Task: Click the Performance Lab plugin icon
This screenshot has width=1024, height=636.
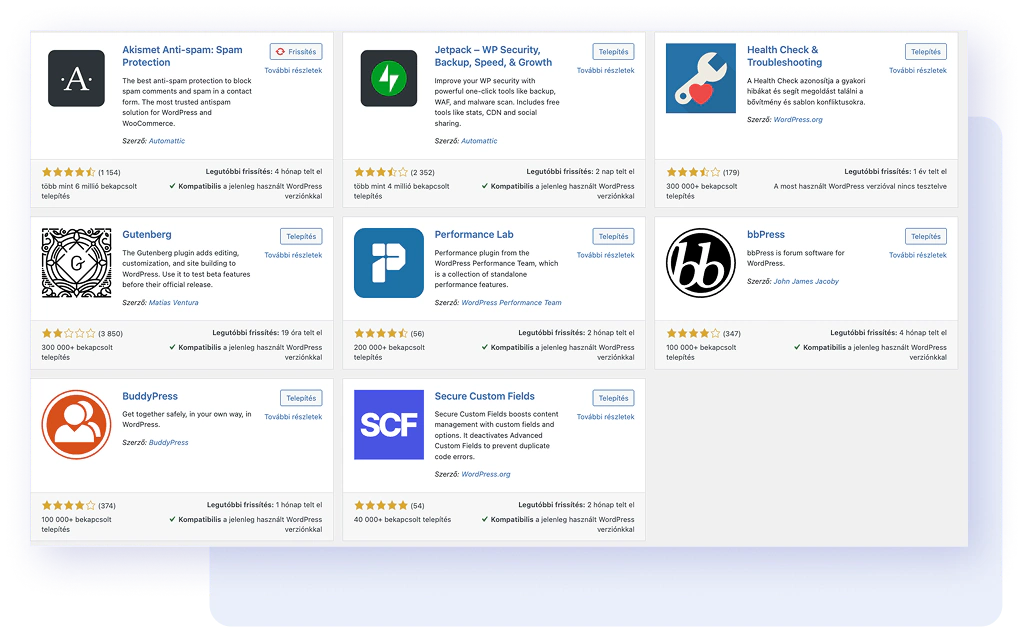Action: pyautogui.click(x=389, y=263)
